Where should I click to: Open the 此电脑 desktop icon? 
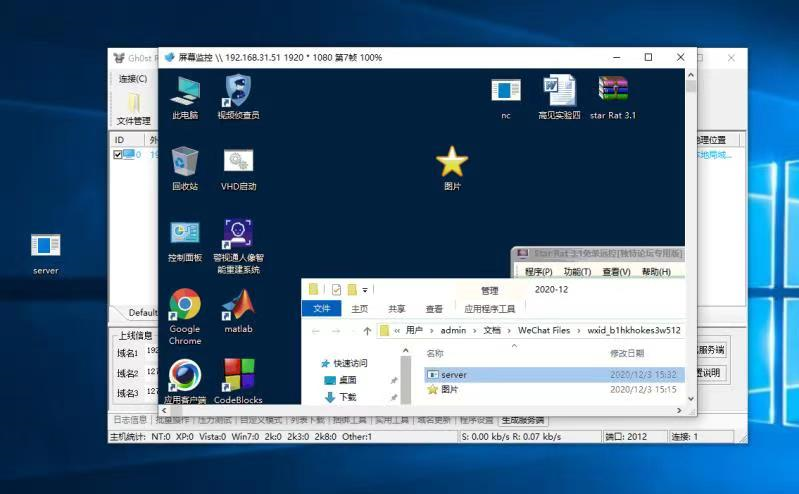click(185, 92)
